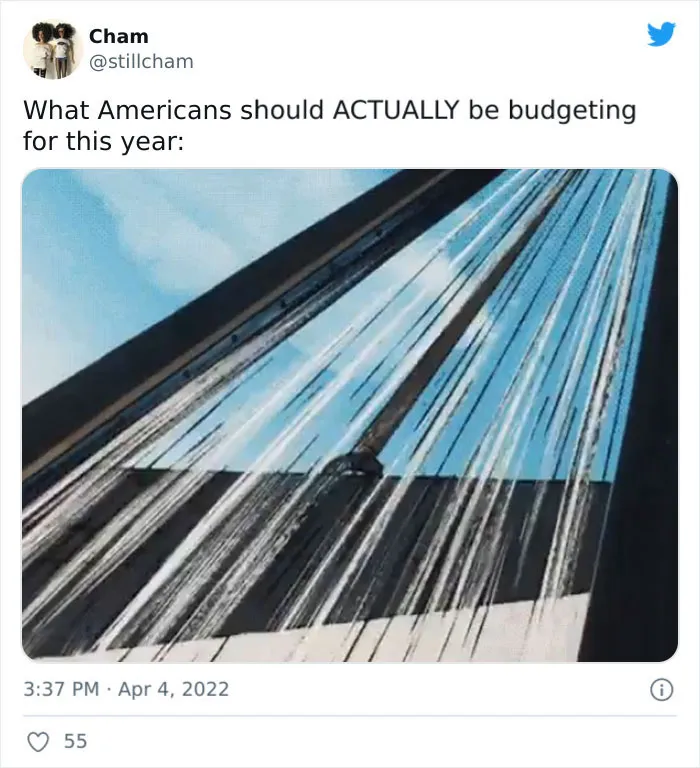Viewport: 700px width, 768px height.
Task: Click the word ACTUALLY in tweet
Action: click(395, 110)
